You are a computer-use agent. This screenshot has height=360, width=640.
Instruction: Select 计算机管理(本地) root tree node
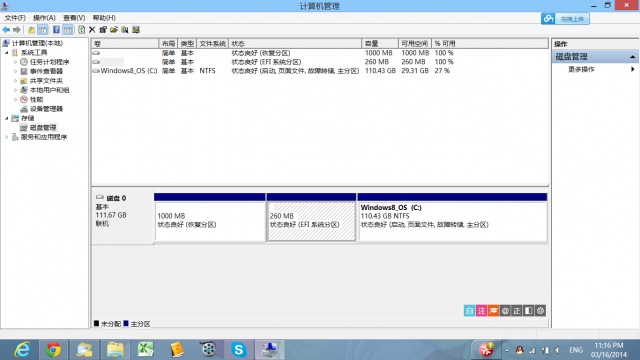coord(37,43)
